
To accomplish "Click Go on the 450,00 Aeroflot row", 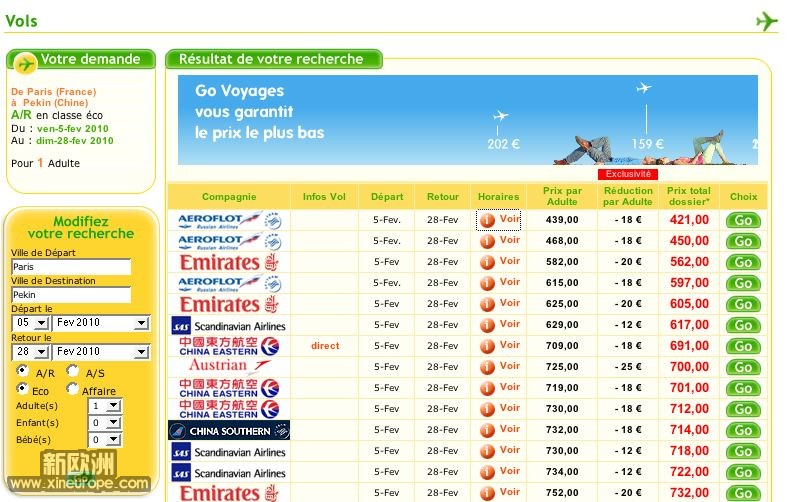I will pyautogui.click(x=743, y=241).
